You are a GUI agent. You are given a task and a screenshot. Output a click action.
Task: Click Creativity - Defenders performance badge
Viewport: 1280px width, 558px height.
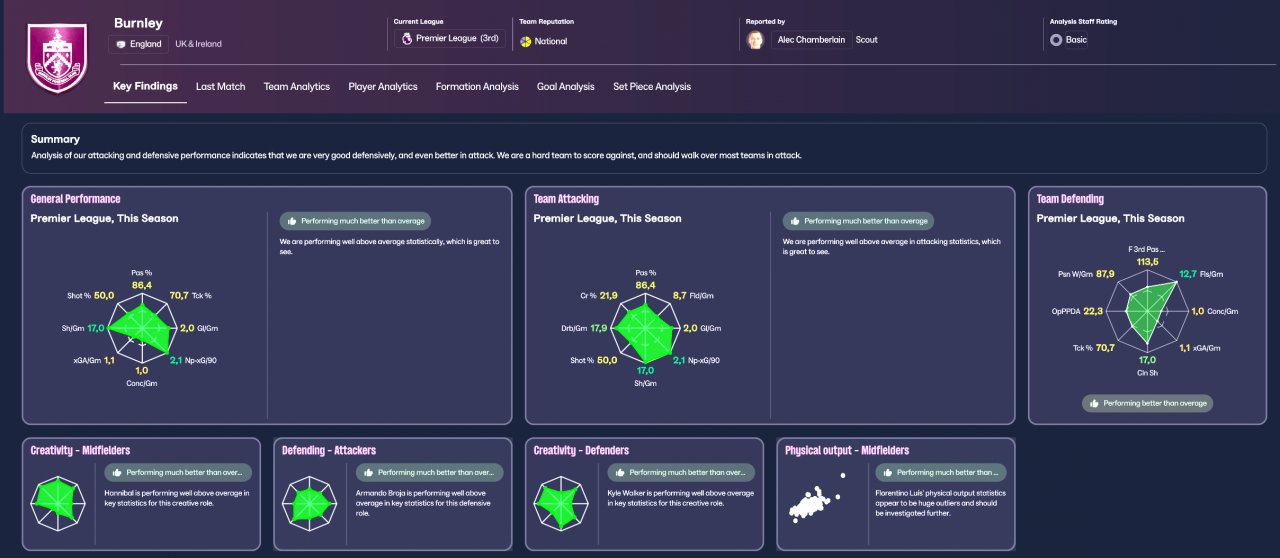pos(682,472)
